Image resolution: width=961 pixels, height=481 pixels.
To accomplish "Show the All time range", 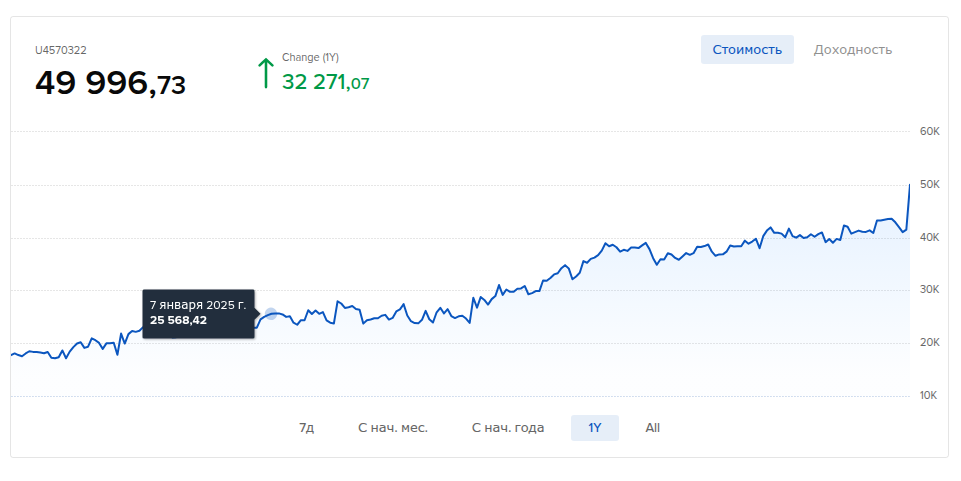I will 653,428.
